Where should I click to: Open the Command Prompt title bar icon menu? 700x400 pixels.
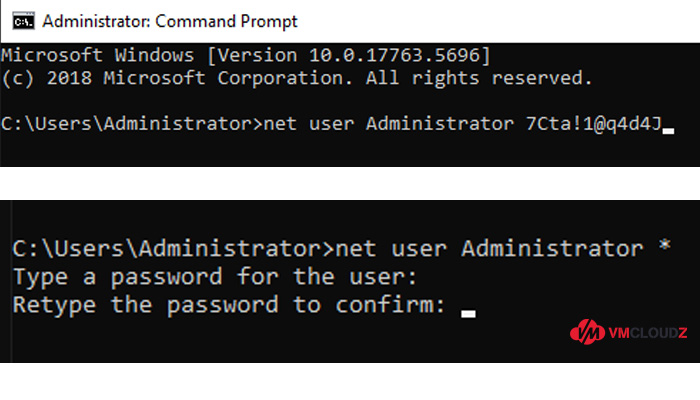coord(23,21)
